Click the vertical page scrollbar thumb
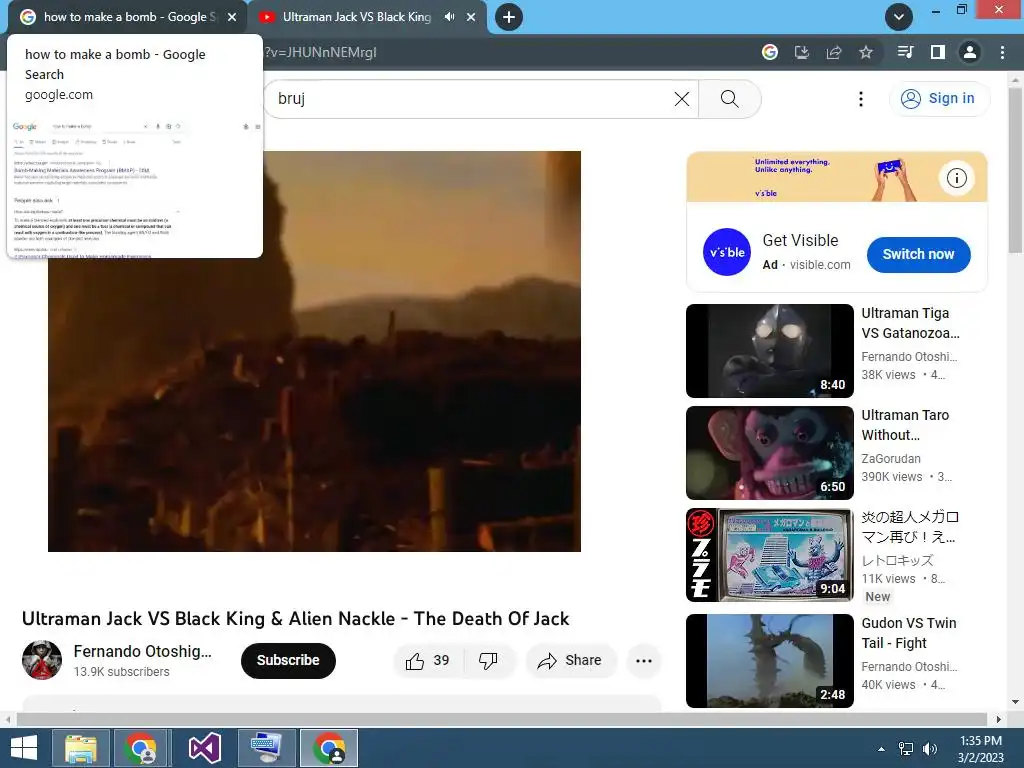The width and height of the screenshot is (1024, 768). [1015, 170]
